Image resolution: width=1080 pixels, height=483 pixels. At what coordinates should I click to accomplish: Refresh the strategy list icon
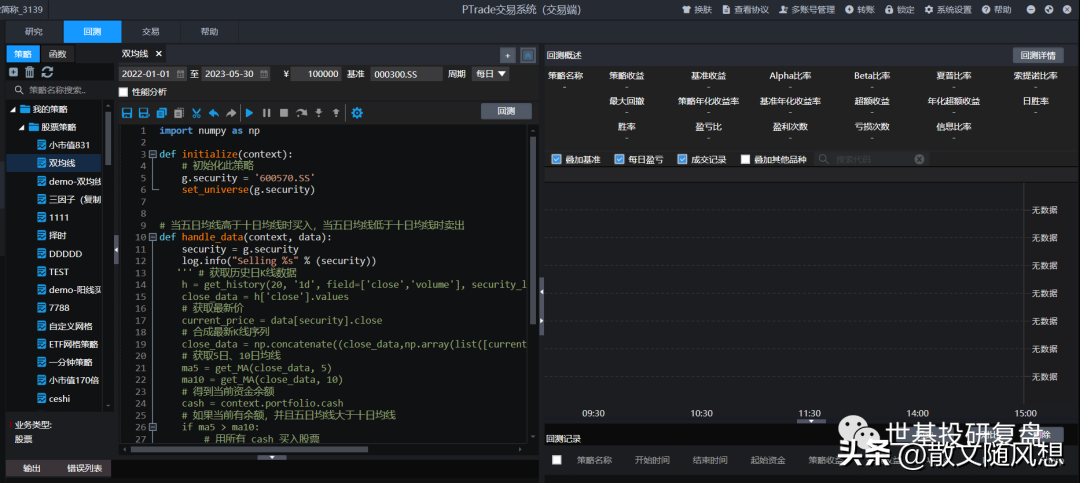48,72
